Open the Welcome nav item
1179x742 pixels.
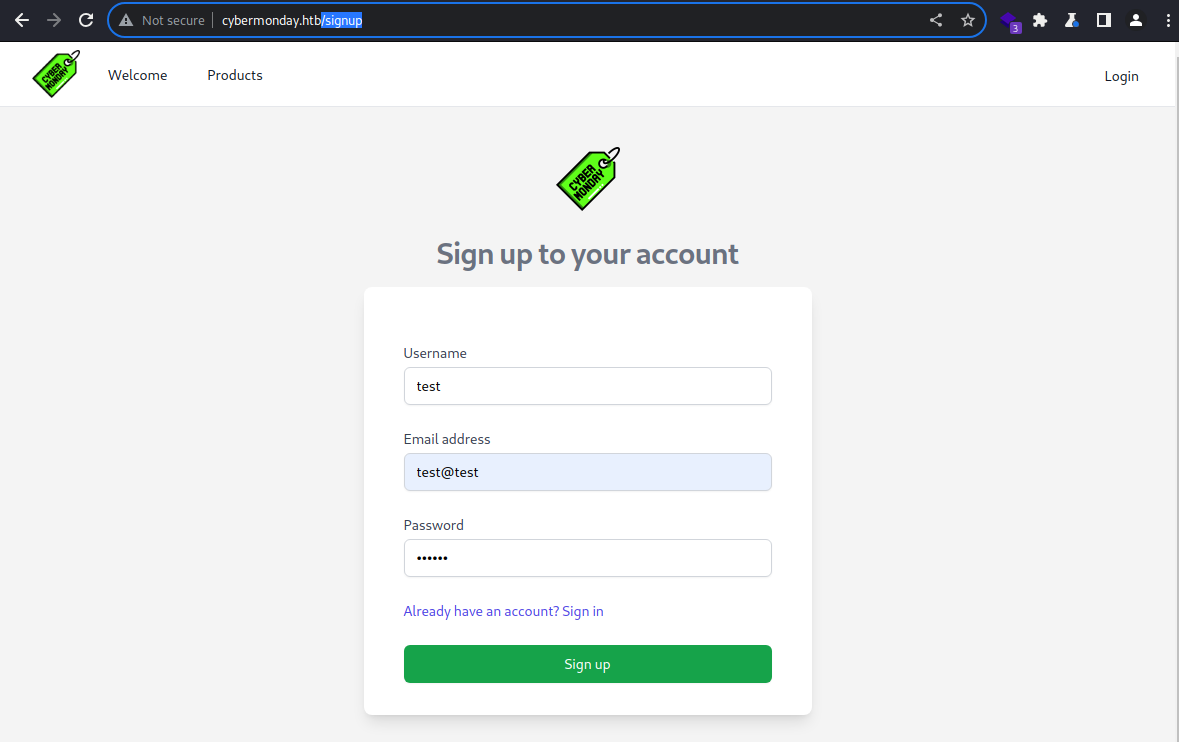click(138, 75)
